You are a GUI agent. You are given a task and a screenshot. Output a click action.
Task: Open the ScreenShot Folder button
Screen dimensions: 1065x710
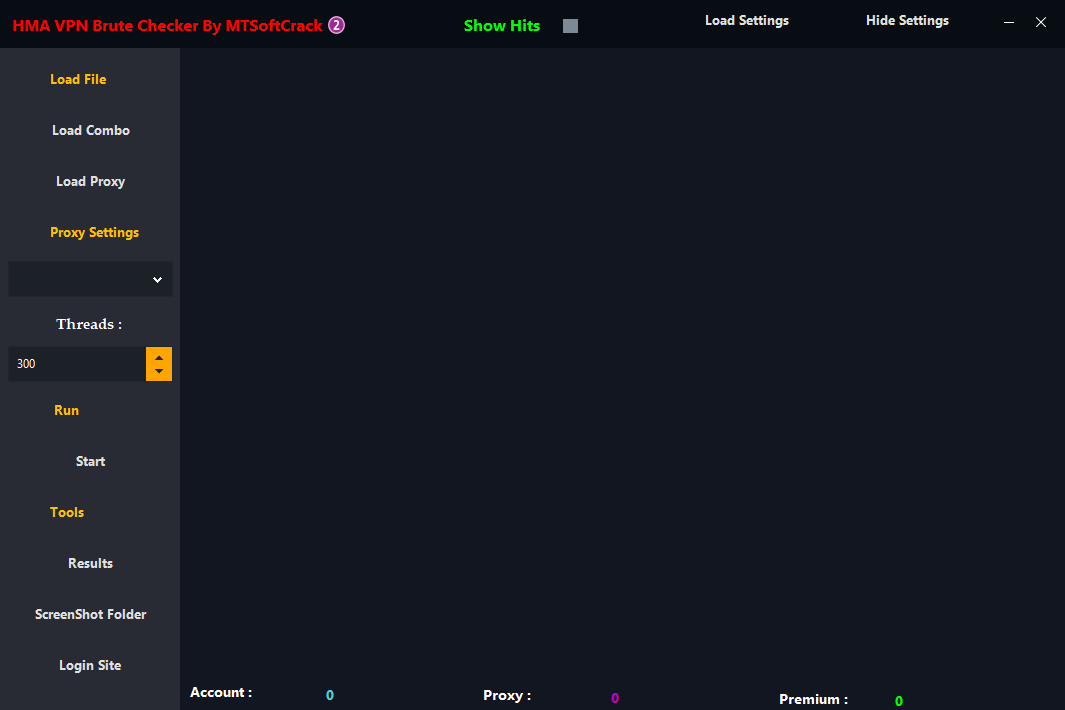(x=90, y=614)
